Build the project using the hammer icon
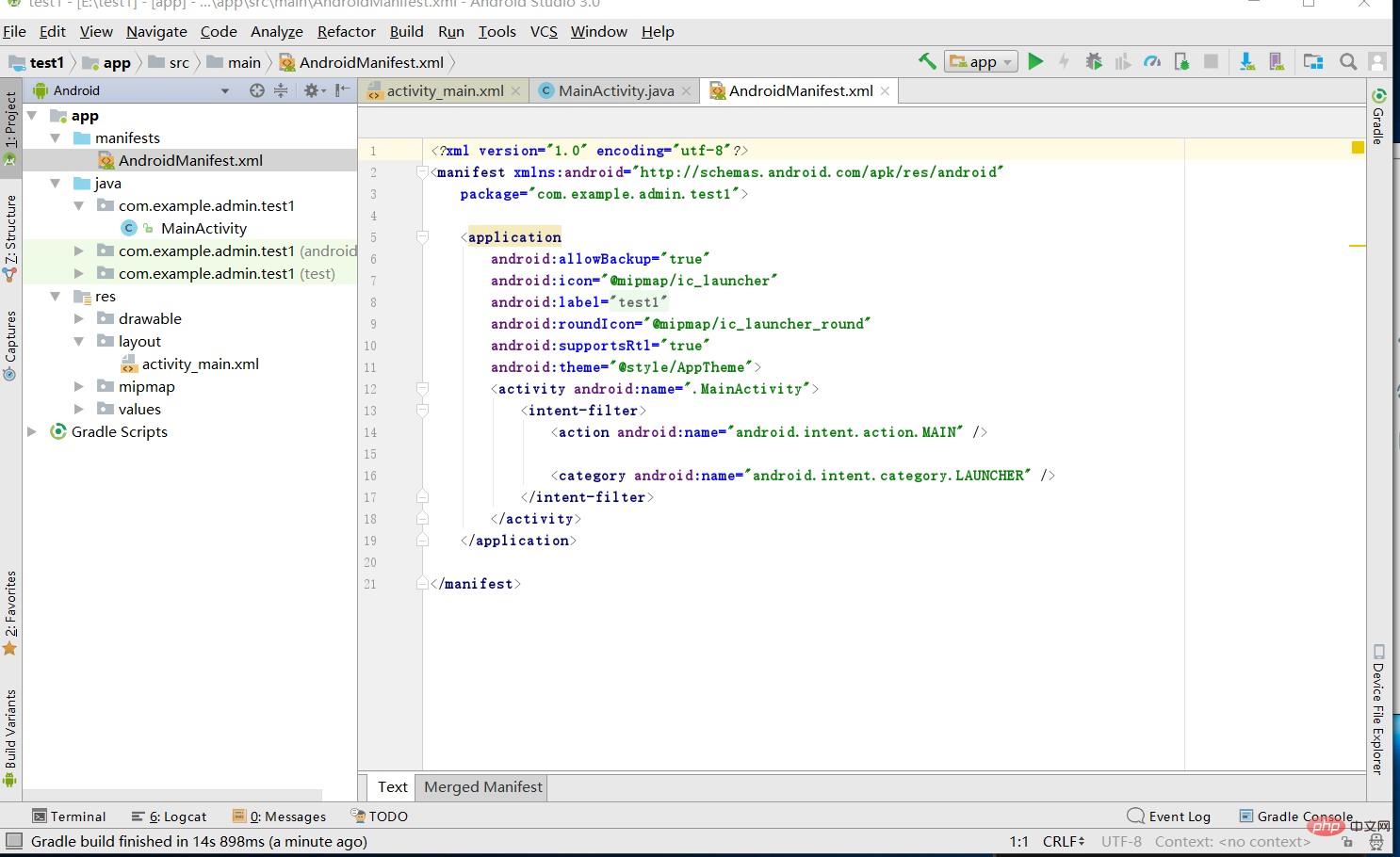The width and height of the screenshot is (1400, 857). point(926,60)
